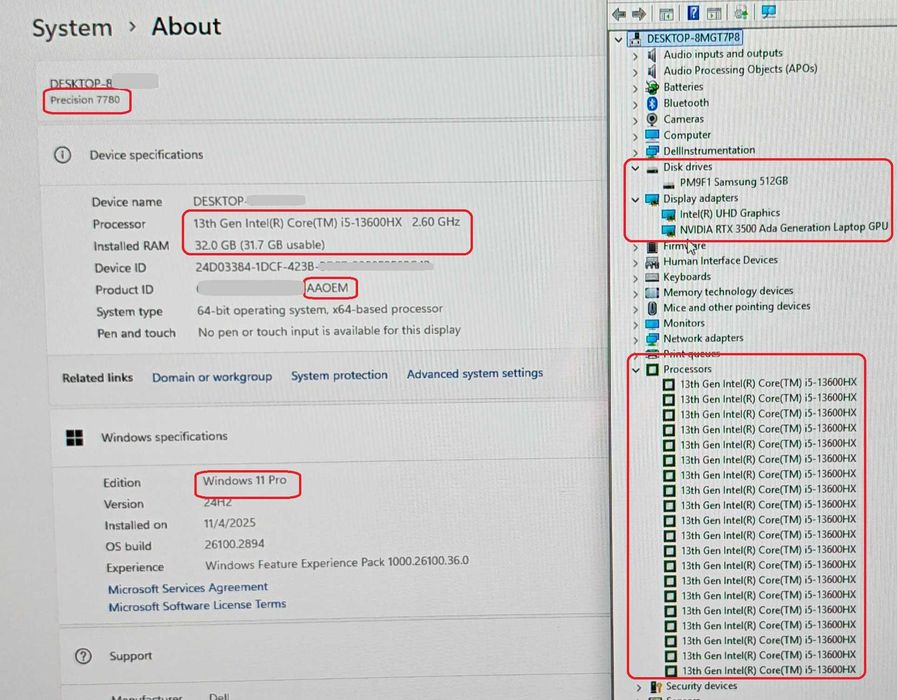Toggle the action pane toolbar icon

click(x=713, y=13)
